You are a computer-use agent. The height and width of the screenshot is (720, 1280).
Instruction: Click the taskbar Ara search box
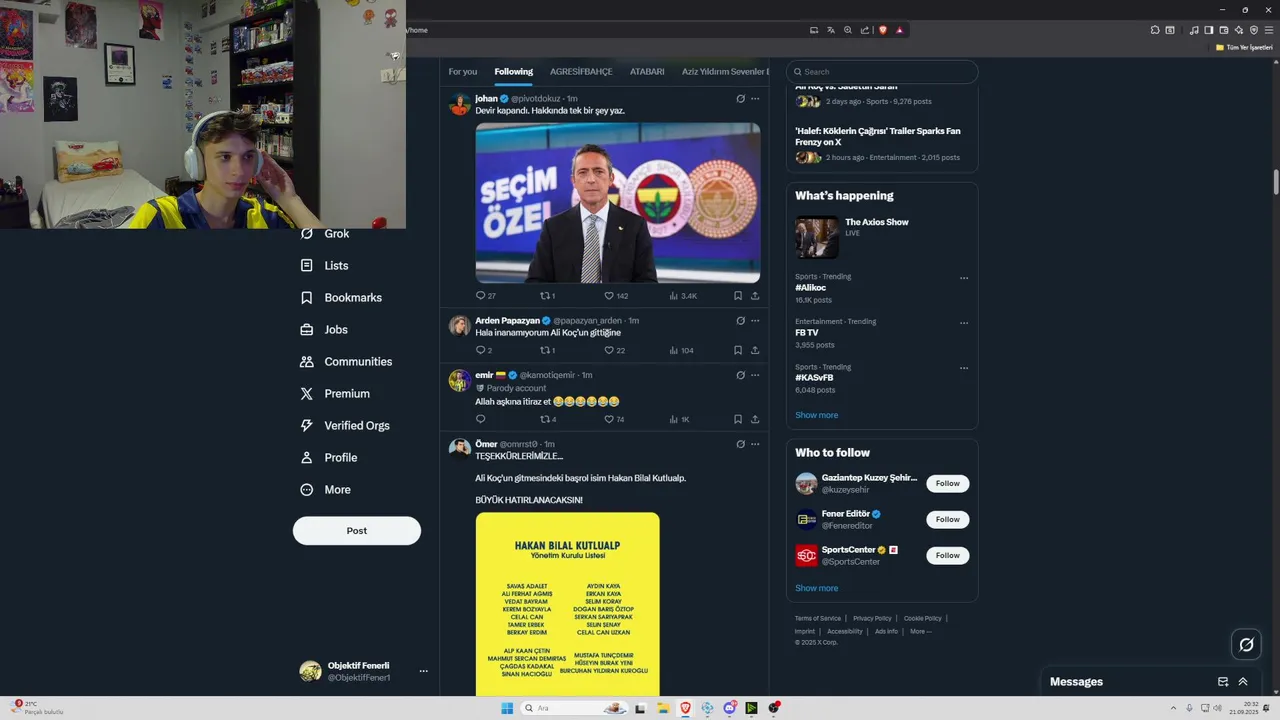point(576,708)
